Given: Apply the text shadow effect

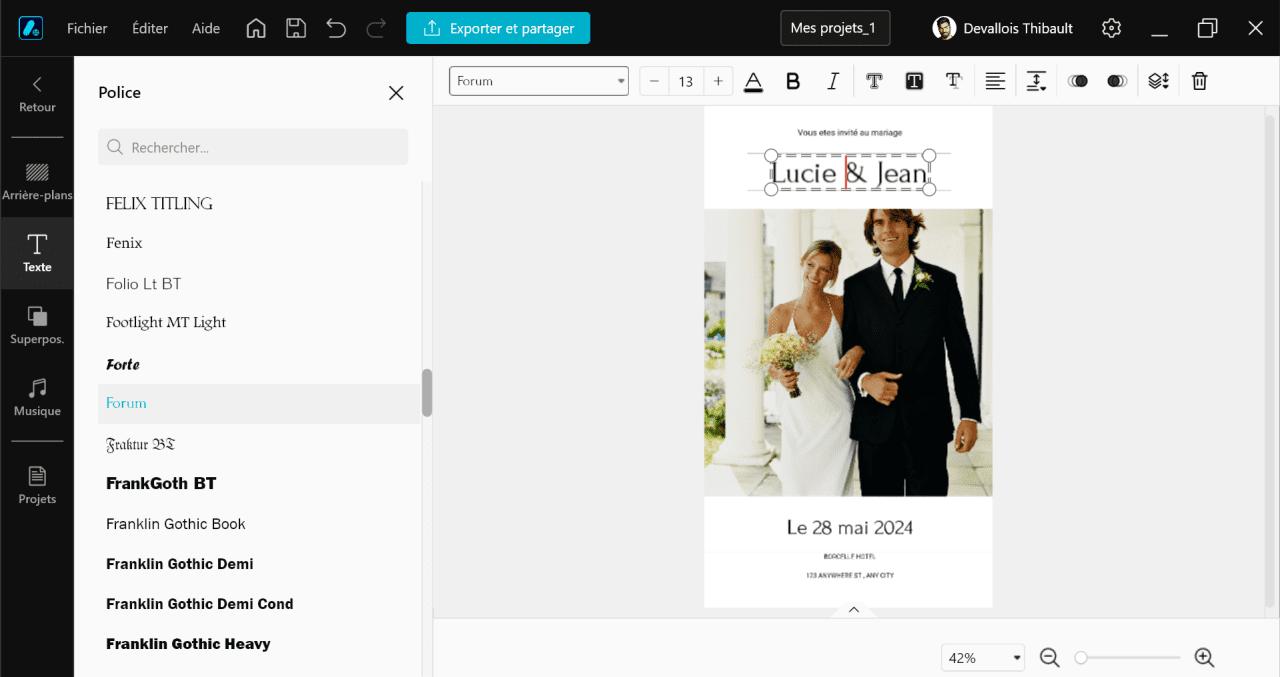Looking at the screenshot, I should tap(954, 82).
